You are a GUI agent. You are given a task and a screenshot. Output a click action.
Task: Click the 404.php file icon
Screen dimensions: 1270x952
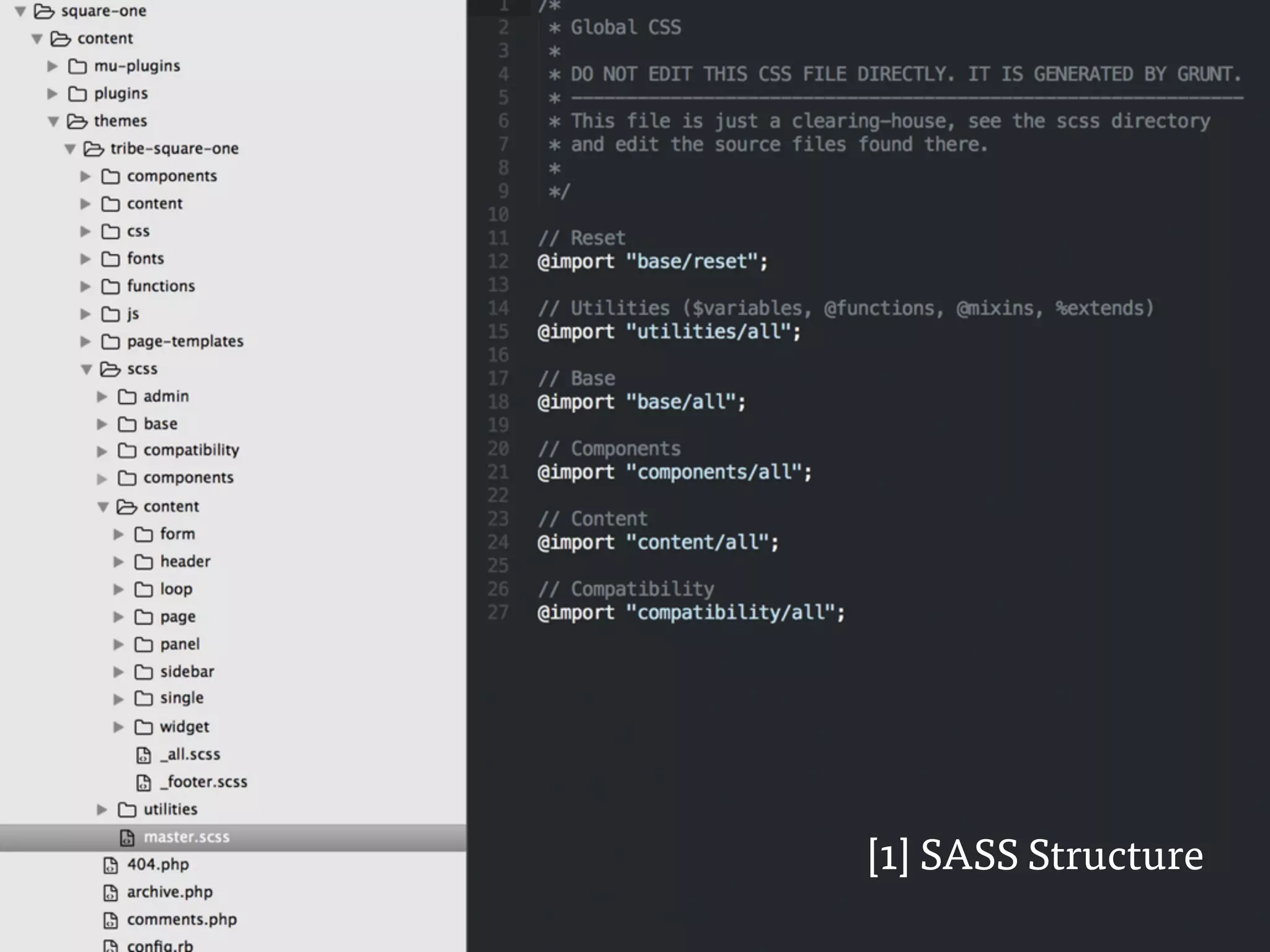pos(110,865)
